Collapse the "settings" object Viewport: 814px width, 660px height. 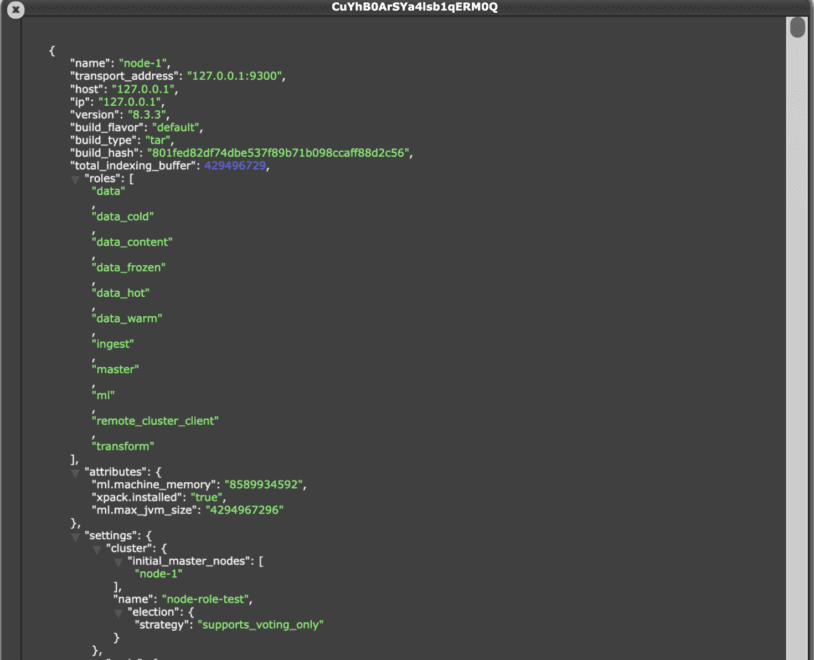(75, 537)
